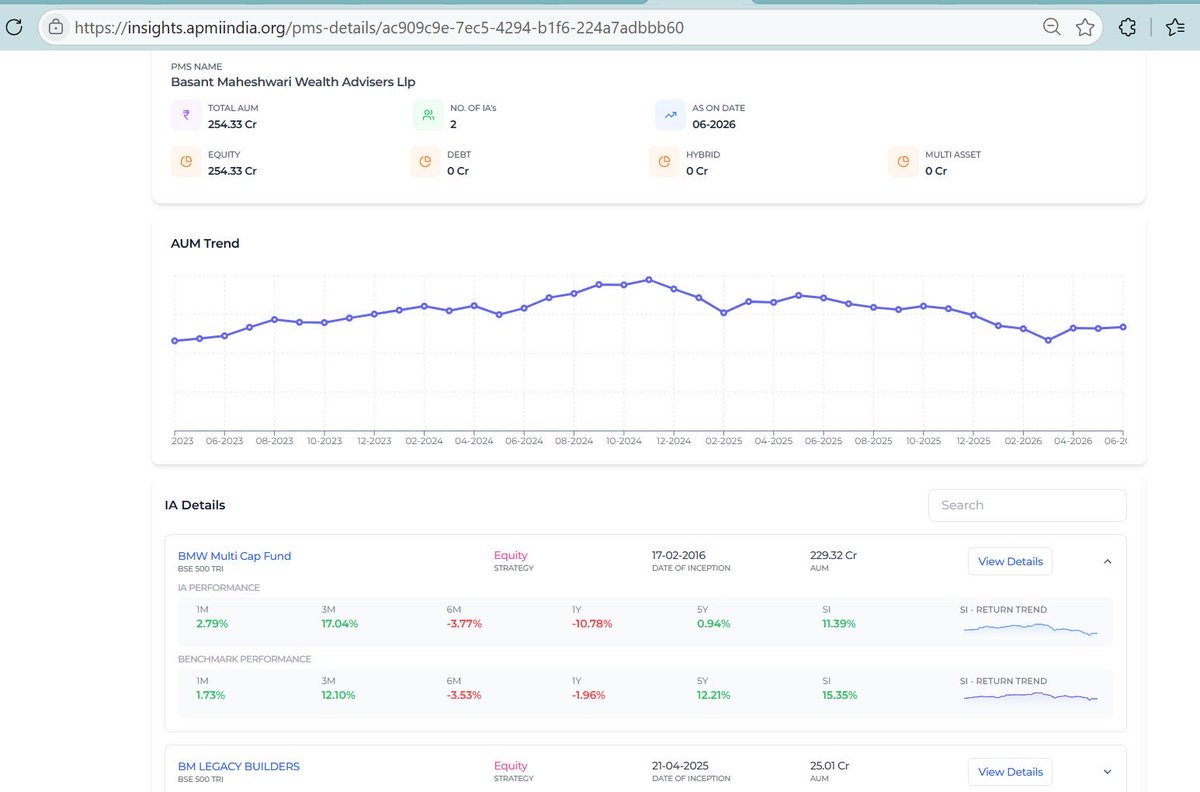Select the As On Date value 06-2026
This screenshot has height=792, width=1200.
click(714, 124)
